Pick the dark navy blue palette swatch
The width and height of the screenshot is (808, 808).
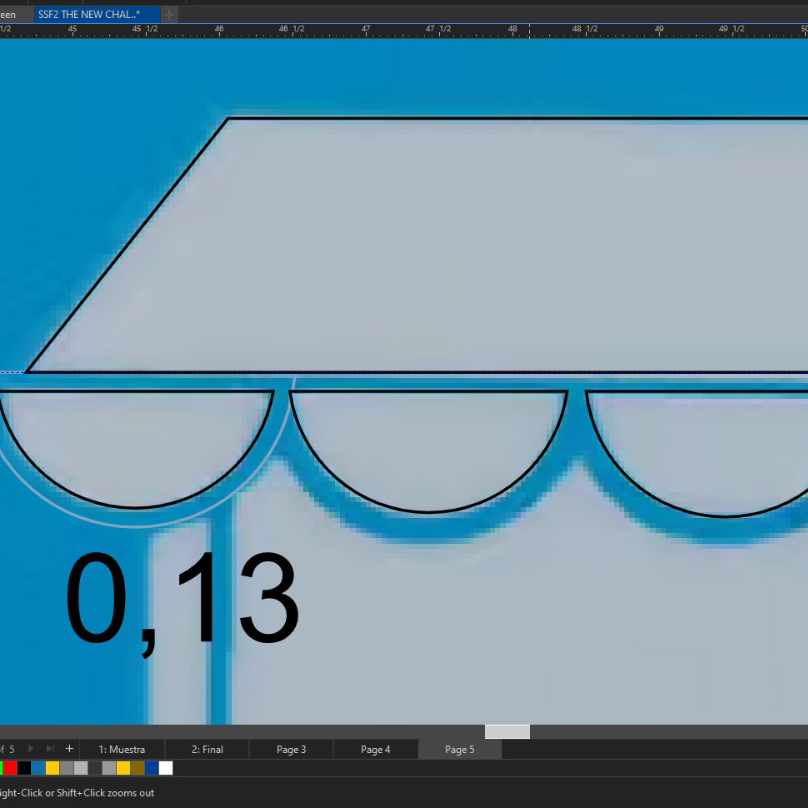152,768
